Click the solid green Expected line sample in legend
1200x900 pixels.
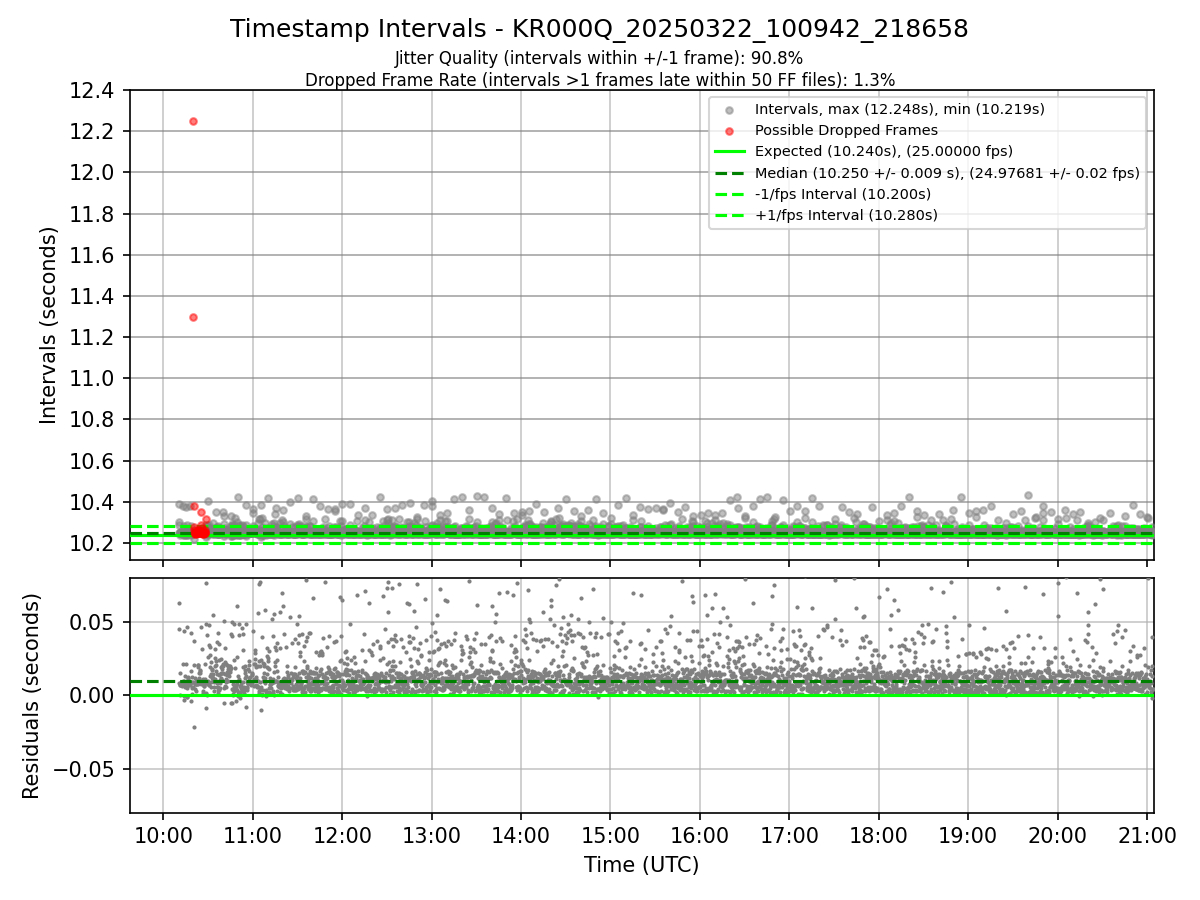(x=730, y=152)
